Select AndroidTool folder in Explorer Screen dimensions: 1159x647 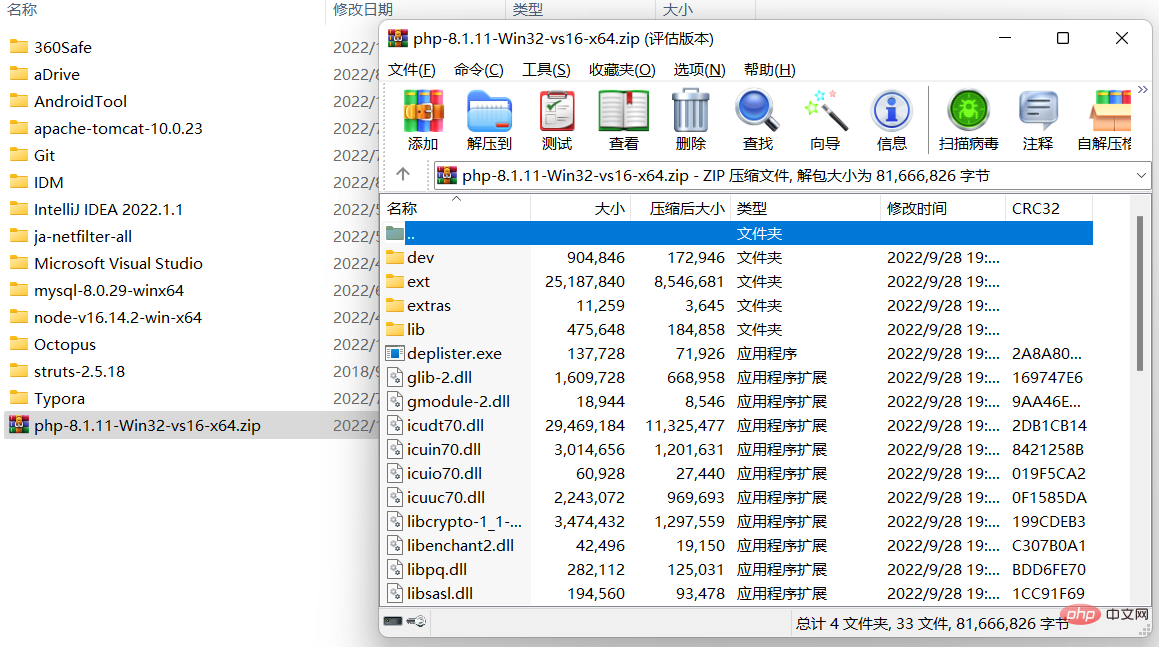click(x=80, y=101)
